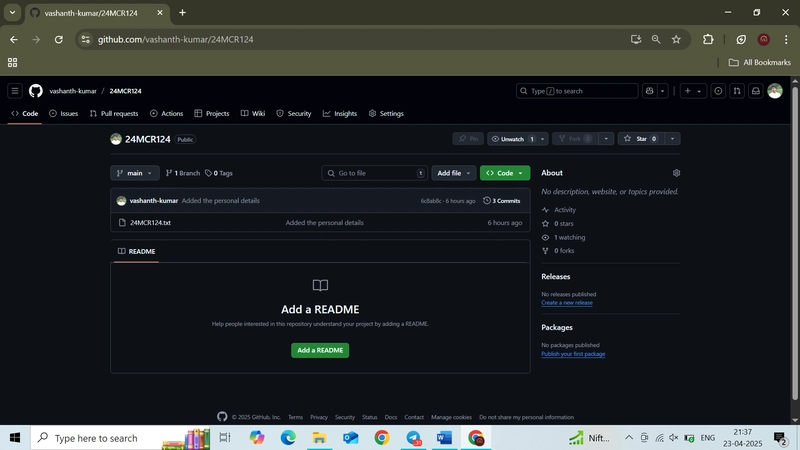The image size is (800, 450).
Task: Click the browser zoom magnifier icon
Action: tap(656, 39)
